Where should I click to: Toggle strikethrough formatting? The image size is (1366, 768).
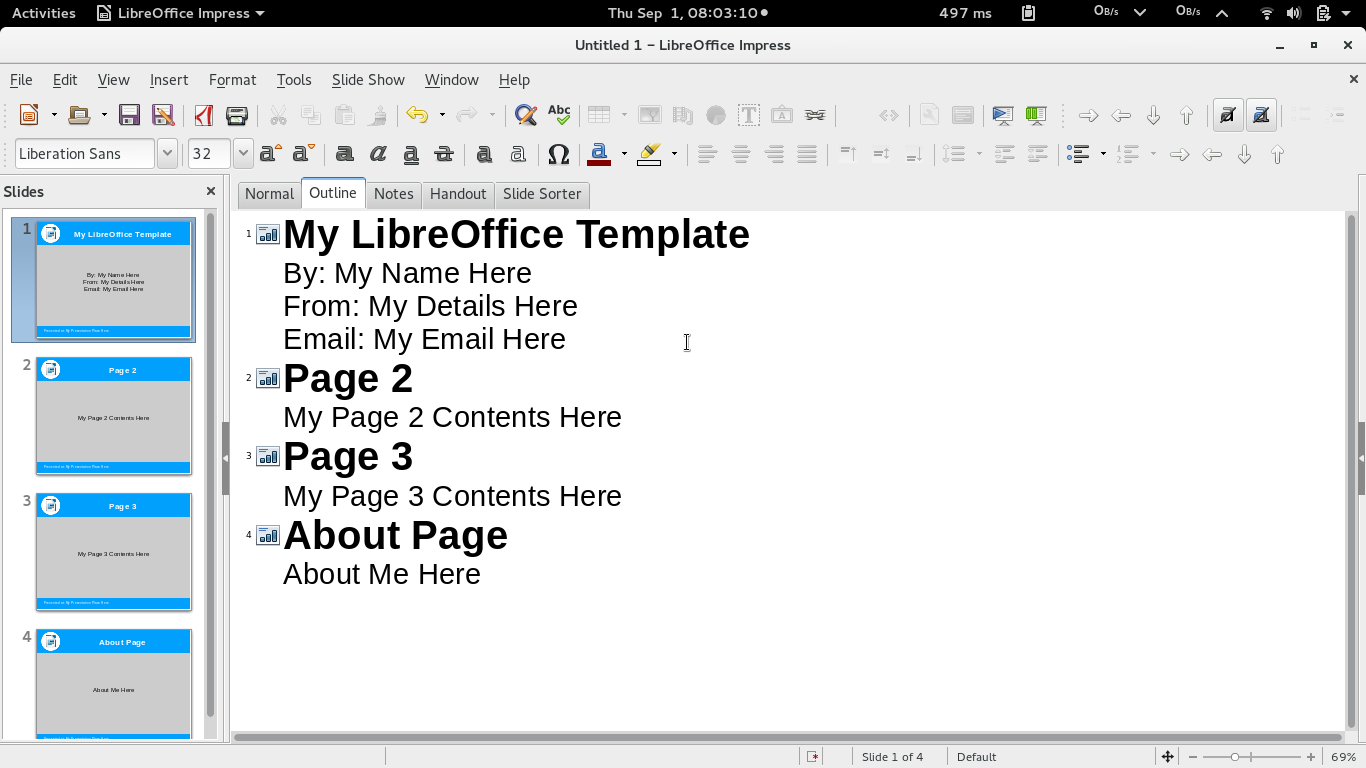coord(444,154)
